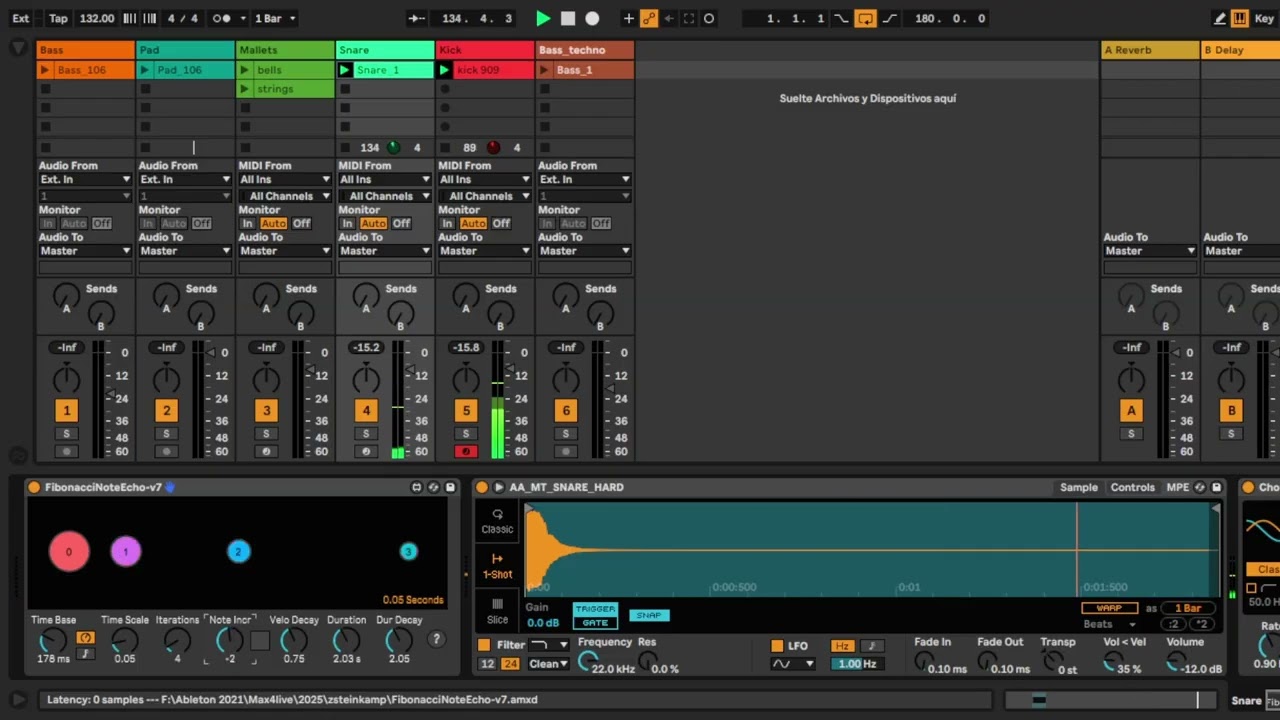Screen dimensions: 1280x720
Task: Start playback with the green Play button
Action: [543, 18]
